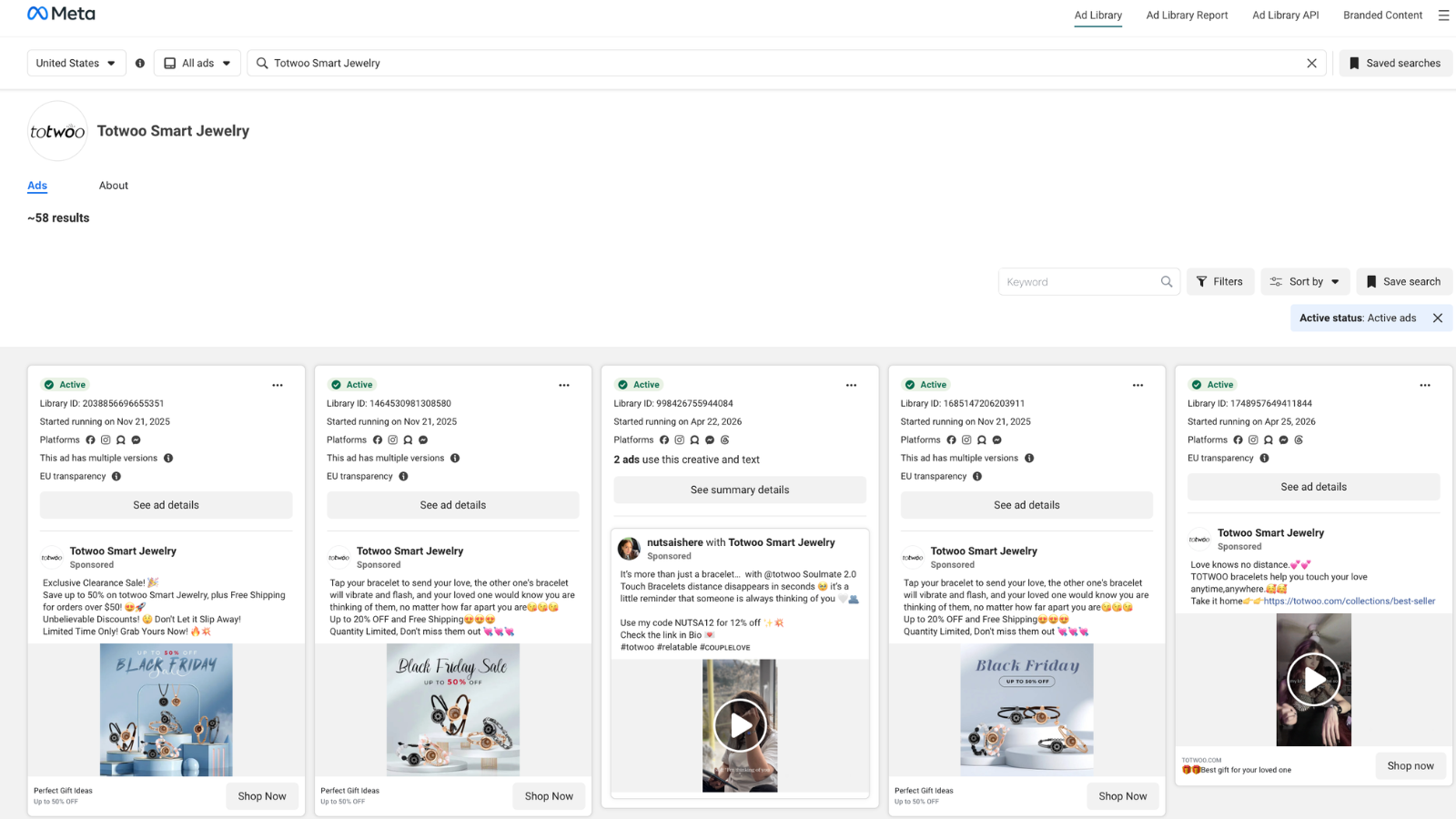The image size is (1456, 819).
Task: Click Shop now on Best gift ad
Action: point(1410,766)
